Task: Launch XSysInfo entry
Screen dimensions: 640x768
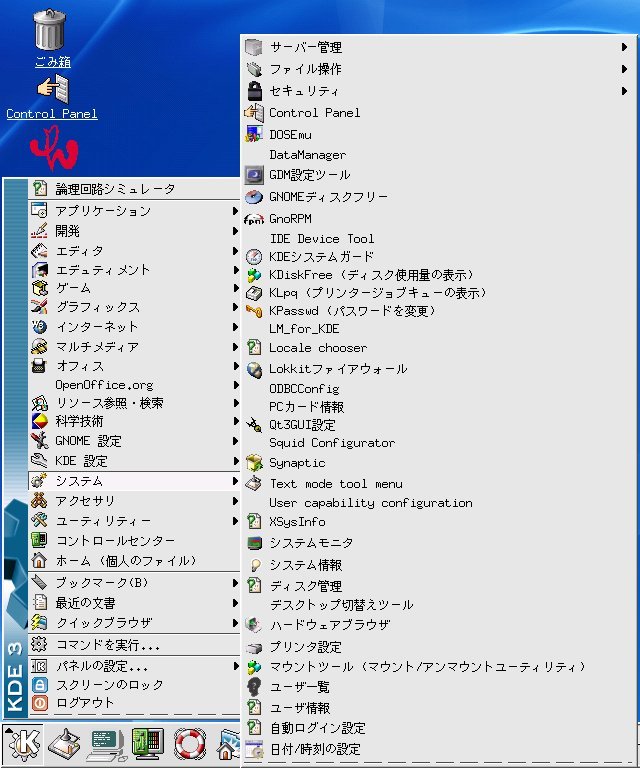Action: pos(439,522)
